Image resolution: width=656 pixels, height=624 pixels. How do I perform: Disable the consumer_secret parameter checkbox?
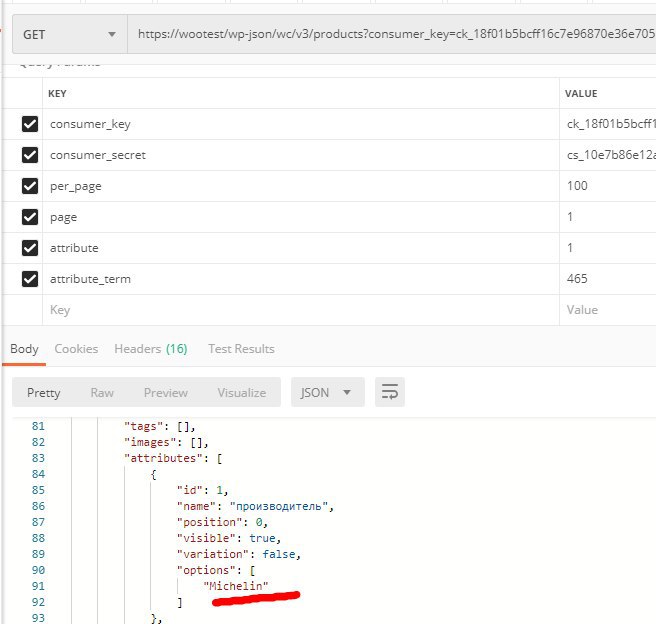31,155
